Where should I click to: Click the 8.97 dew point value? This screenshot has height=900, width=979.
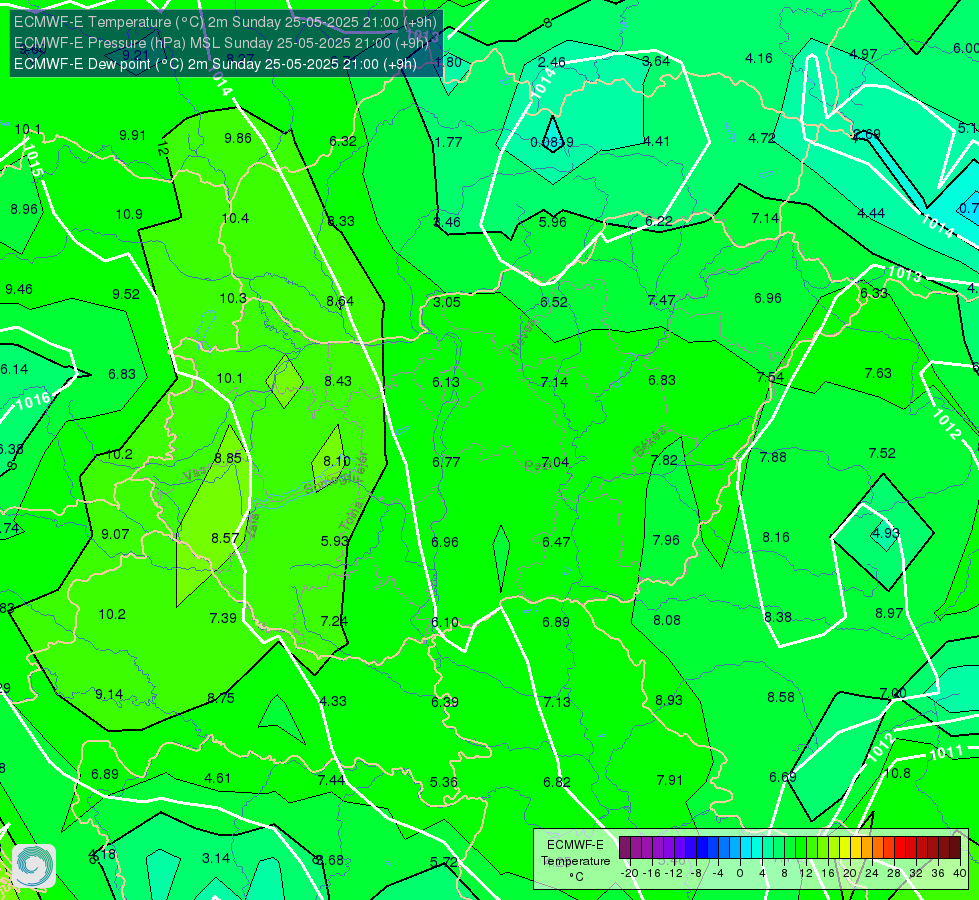(x=889, y=613)
